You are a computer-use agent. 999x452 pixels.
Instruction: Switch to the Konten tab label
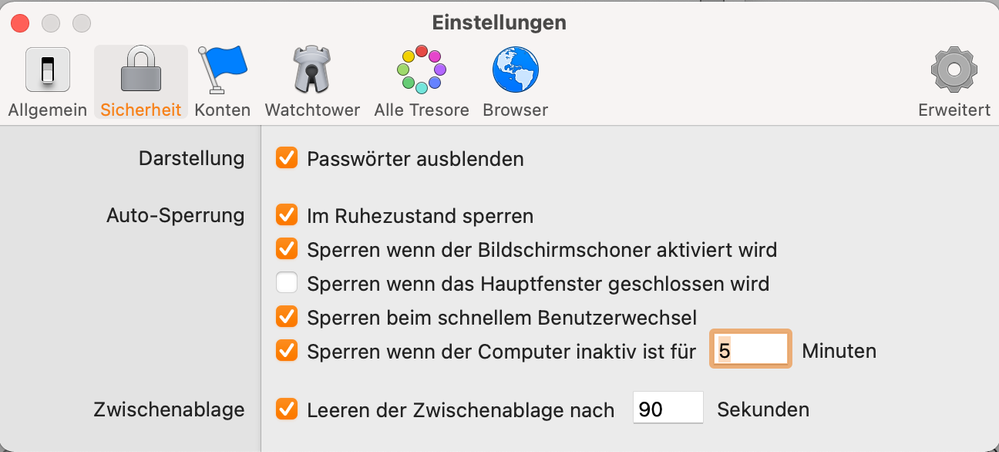pyautogui.click(x=222, y=110)
